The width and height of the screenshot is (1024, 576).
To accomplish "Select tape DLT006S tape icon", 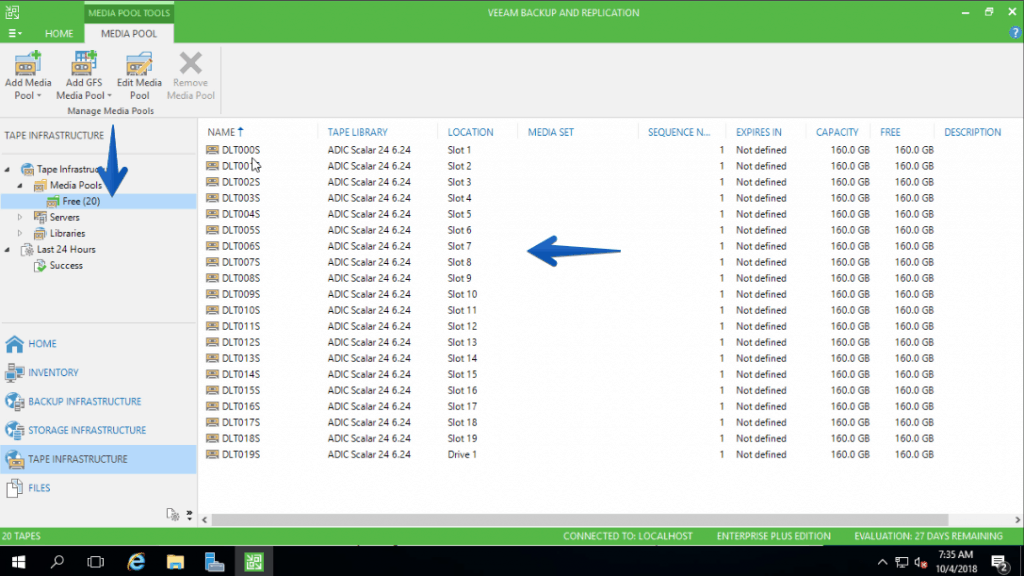I will (x=212, y=246).
